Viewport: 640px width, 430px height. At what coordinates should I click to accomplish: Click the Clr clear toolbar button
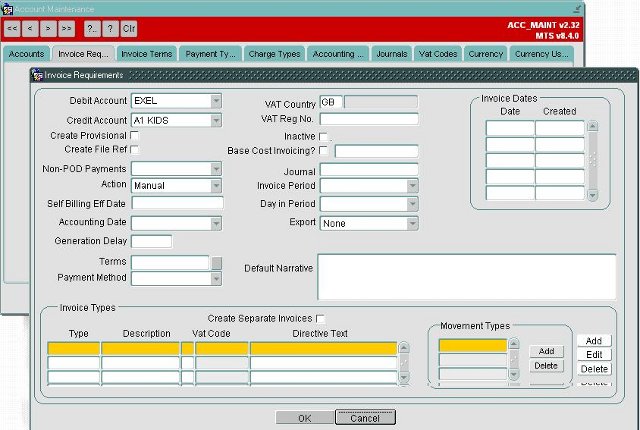coord(129,29)
